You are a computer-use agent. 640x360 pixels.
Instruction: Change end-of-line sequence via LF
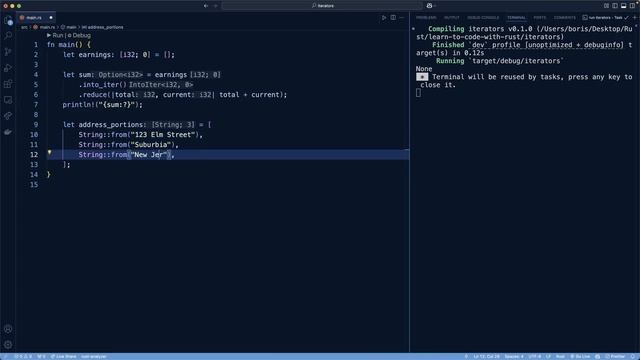click(548, 356)
